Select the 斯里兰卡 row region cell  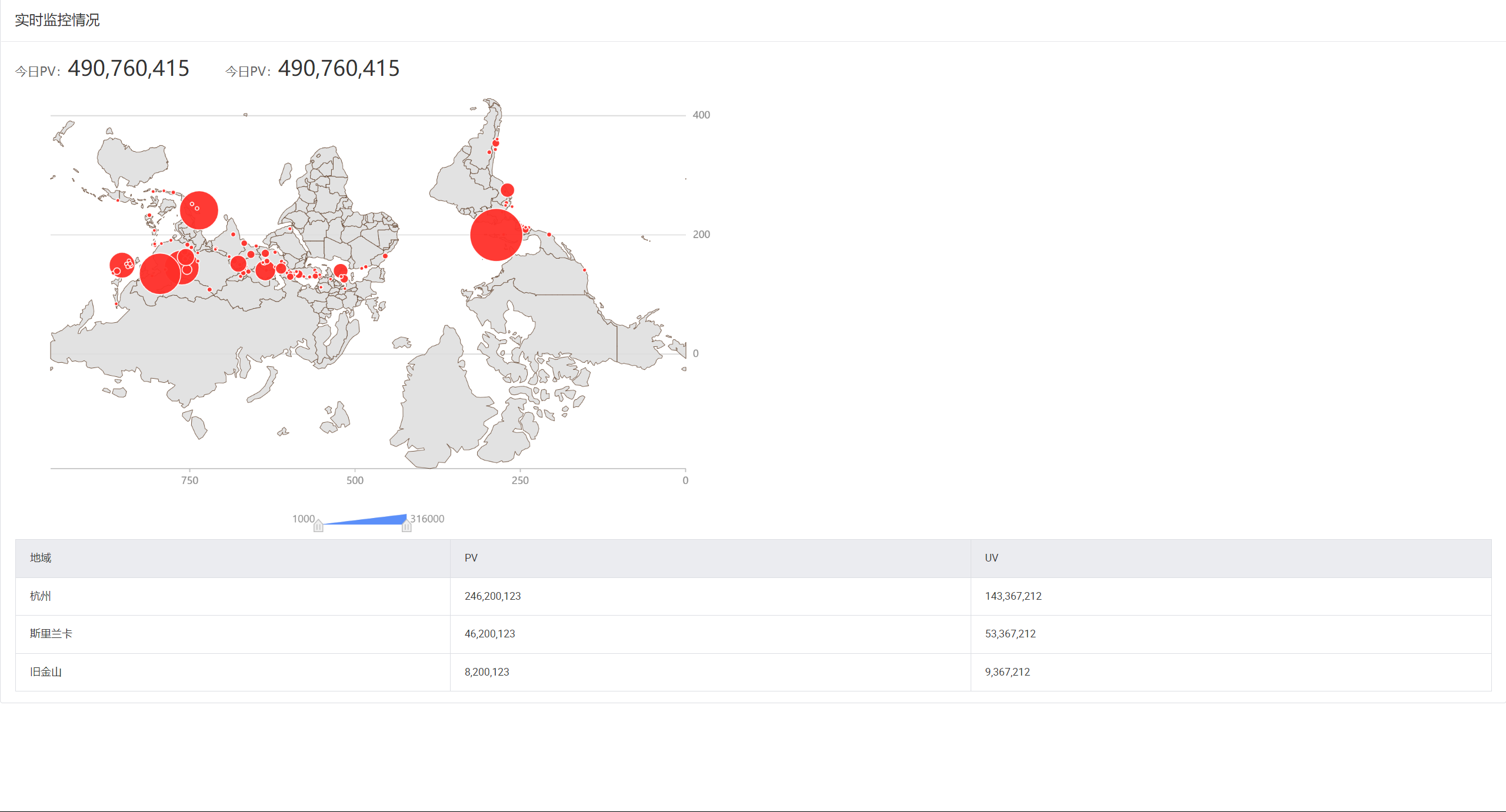tap(51, 634)
